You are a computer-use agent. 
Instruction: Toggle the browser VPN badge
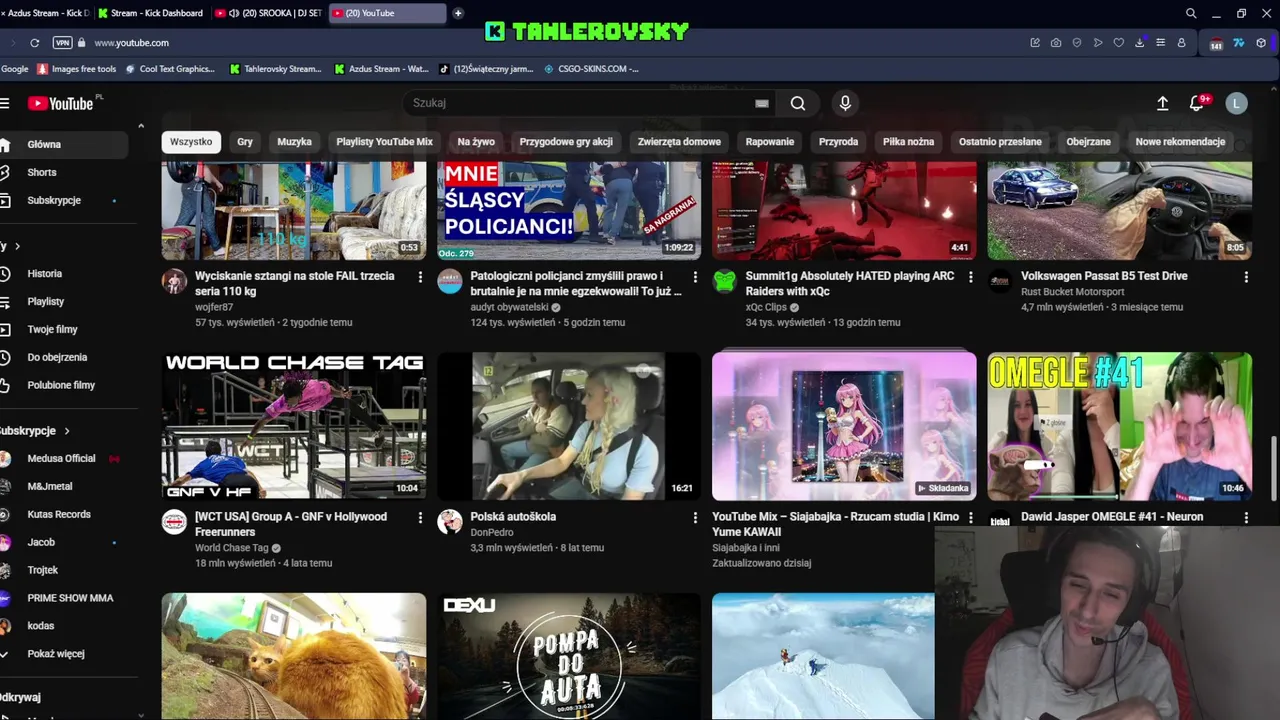click(x=62, y=43)
